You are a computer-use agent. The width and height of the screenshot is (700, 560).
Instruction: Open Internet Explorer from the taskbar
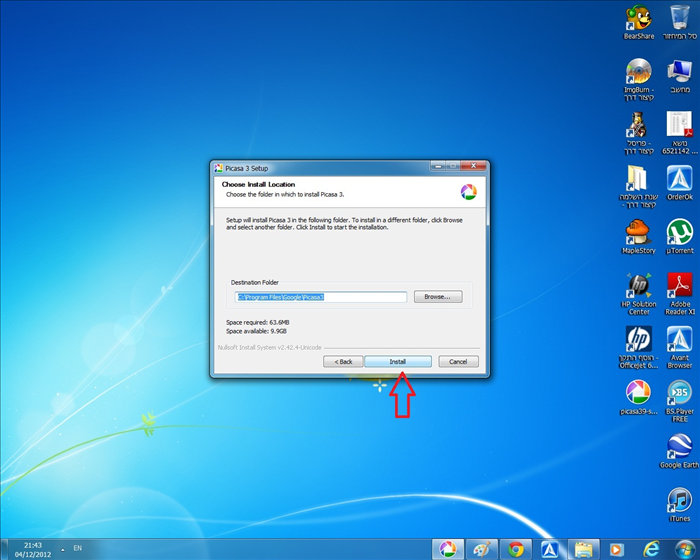[x=651, y=548]
